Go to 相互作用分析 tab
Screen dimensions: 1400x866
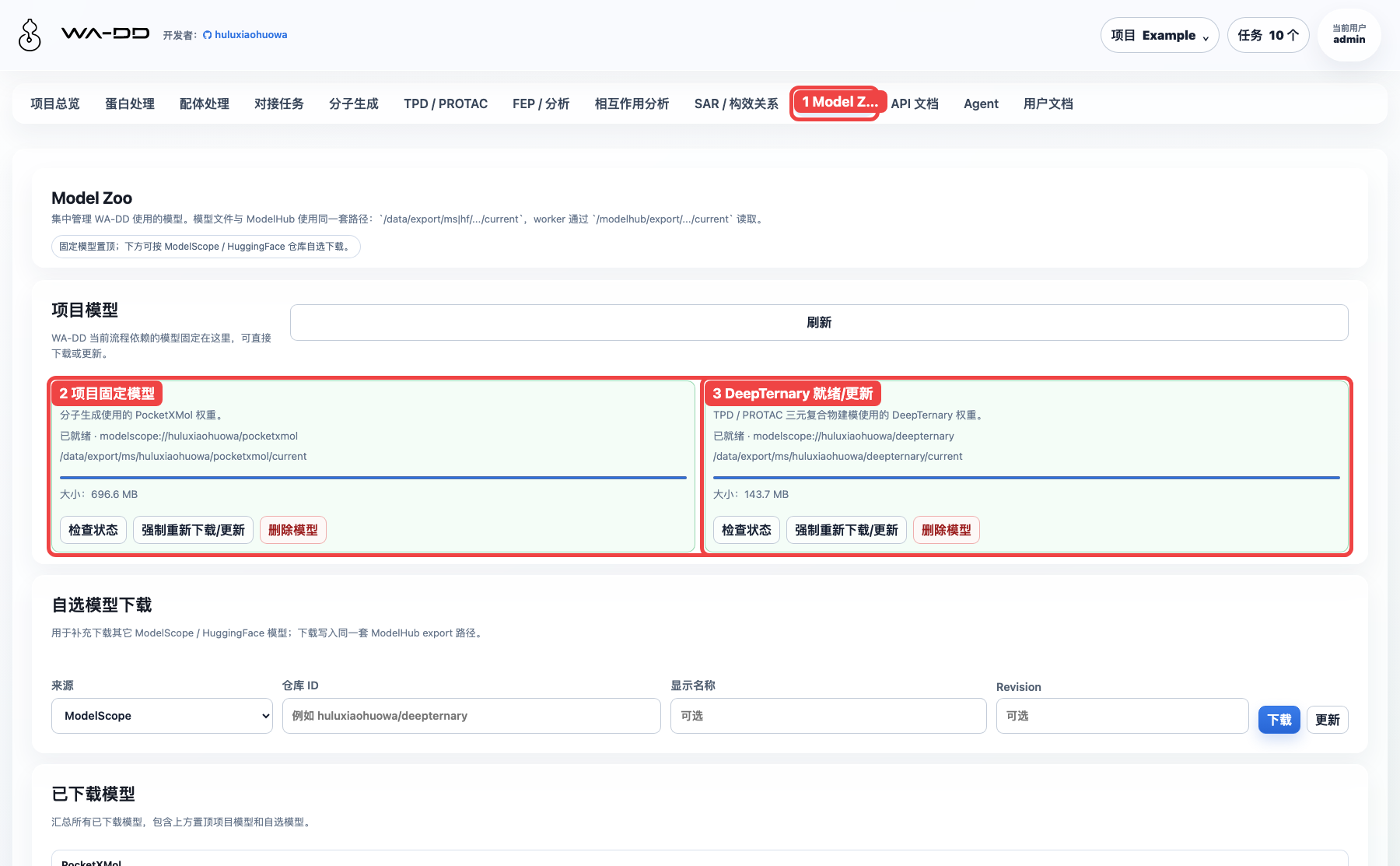click(632, 103)
